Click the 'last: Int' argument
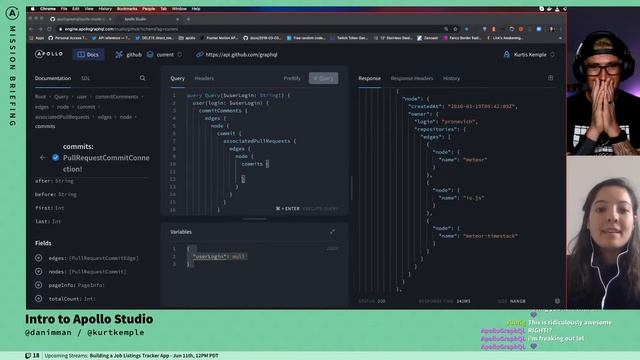This screenshot has height=360, width=640. [48, 221]
